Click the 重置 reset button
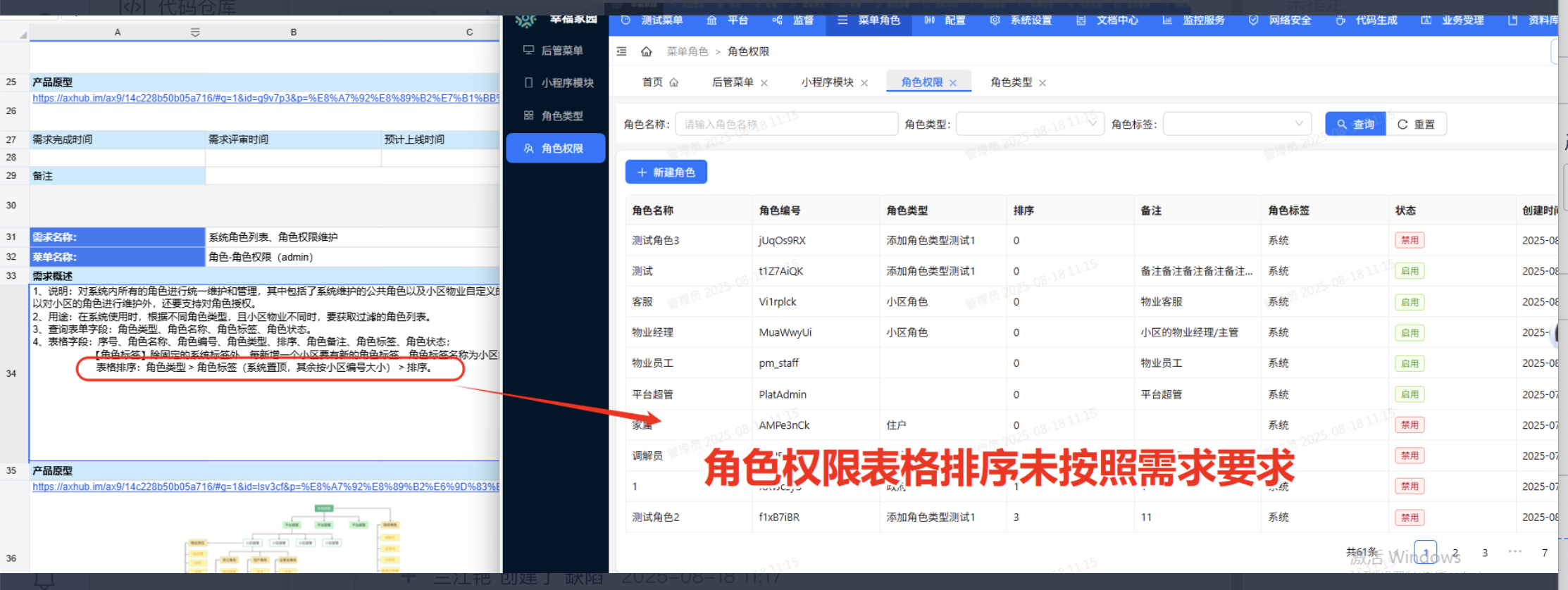The height and width of the screenshot is (590, 1568). [1416, 124]
